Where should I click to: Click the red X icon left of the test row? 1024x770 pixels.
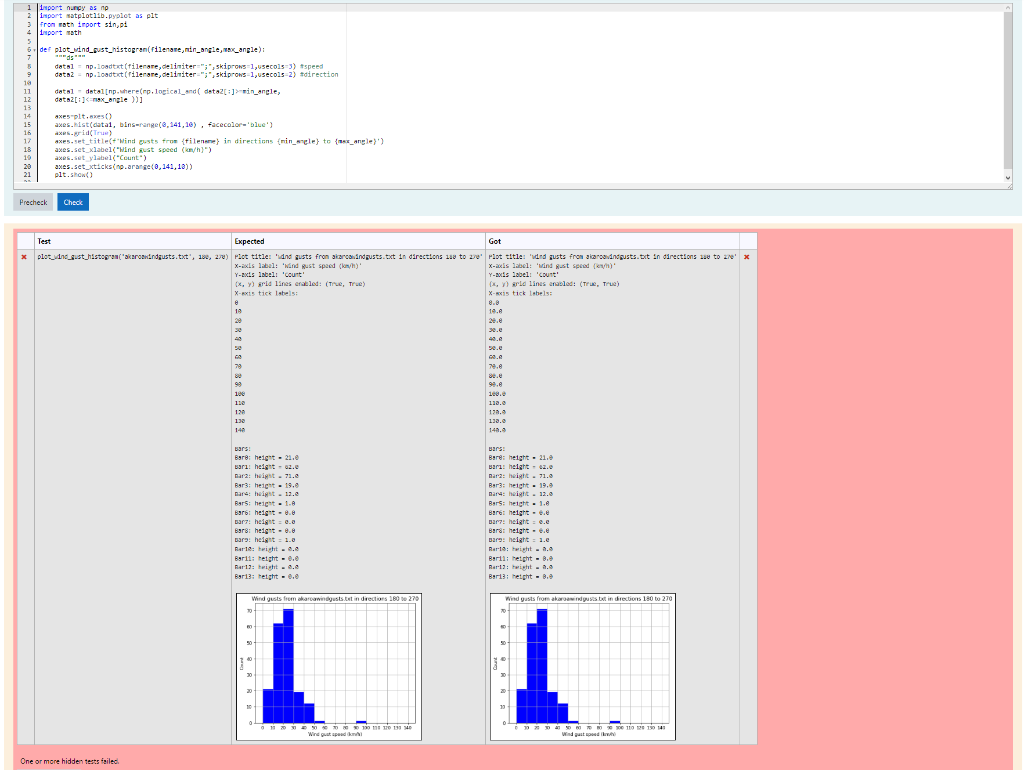pos(24,256)
